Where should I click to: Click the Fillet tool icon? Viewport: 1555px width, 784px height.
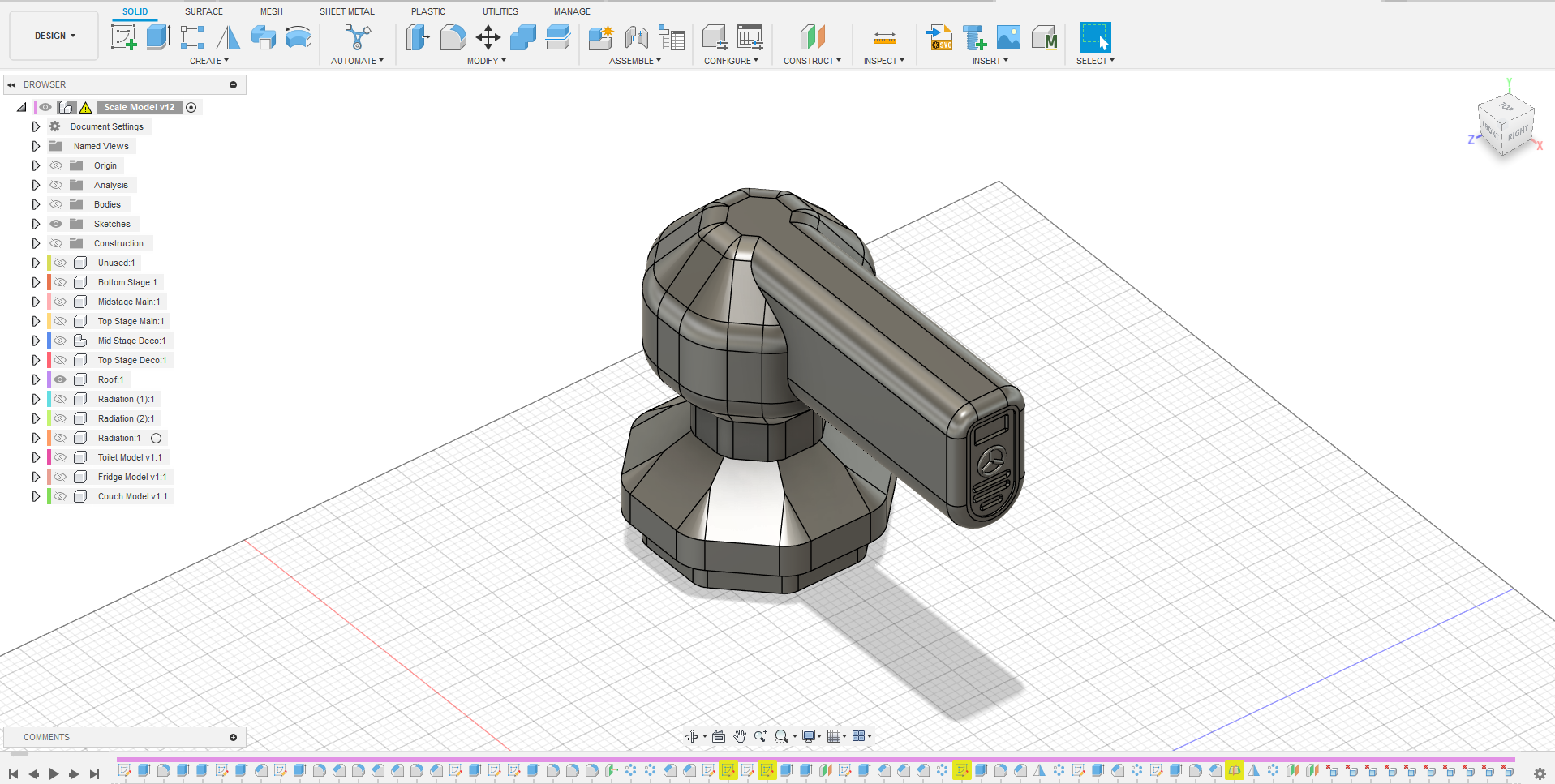[x=453, y=37]
